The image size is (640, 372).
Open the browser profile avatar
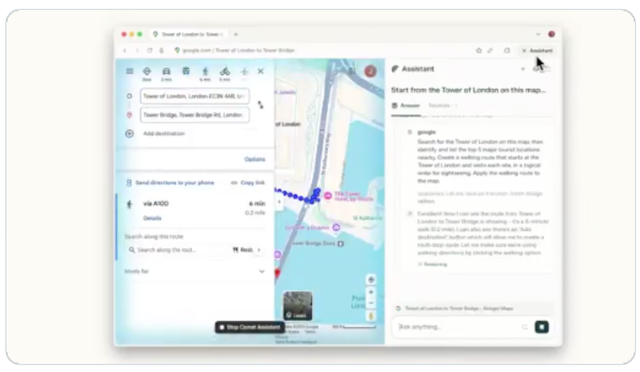coord(551,34)
